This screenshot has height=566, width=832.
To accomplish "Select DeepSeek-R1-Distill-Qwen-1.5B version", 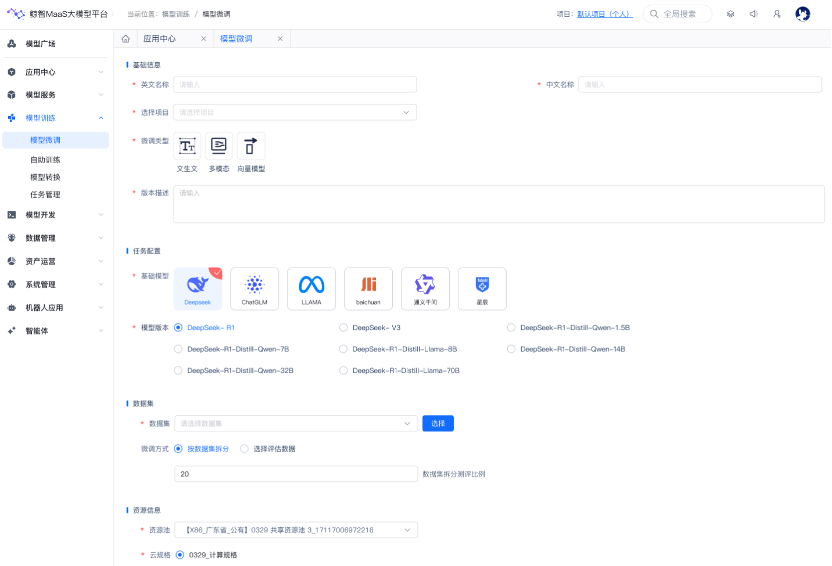I will point(511,328).
